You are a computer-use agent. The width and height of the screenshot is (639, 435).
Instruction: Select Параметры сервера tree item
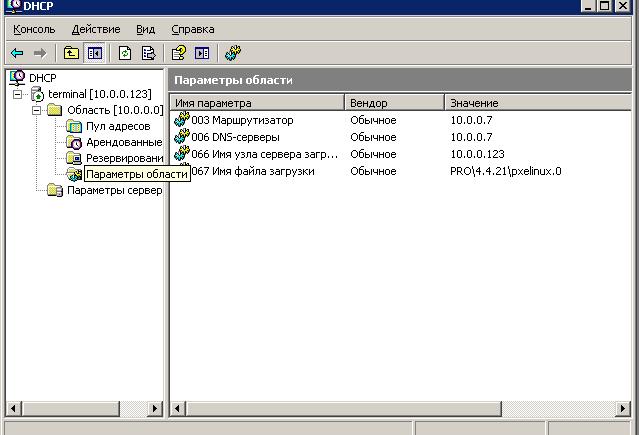point(113,191)
